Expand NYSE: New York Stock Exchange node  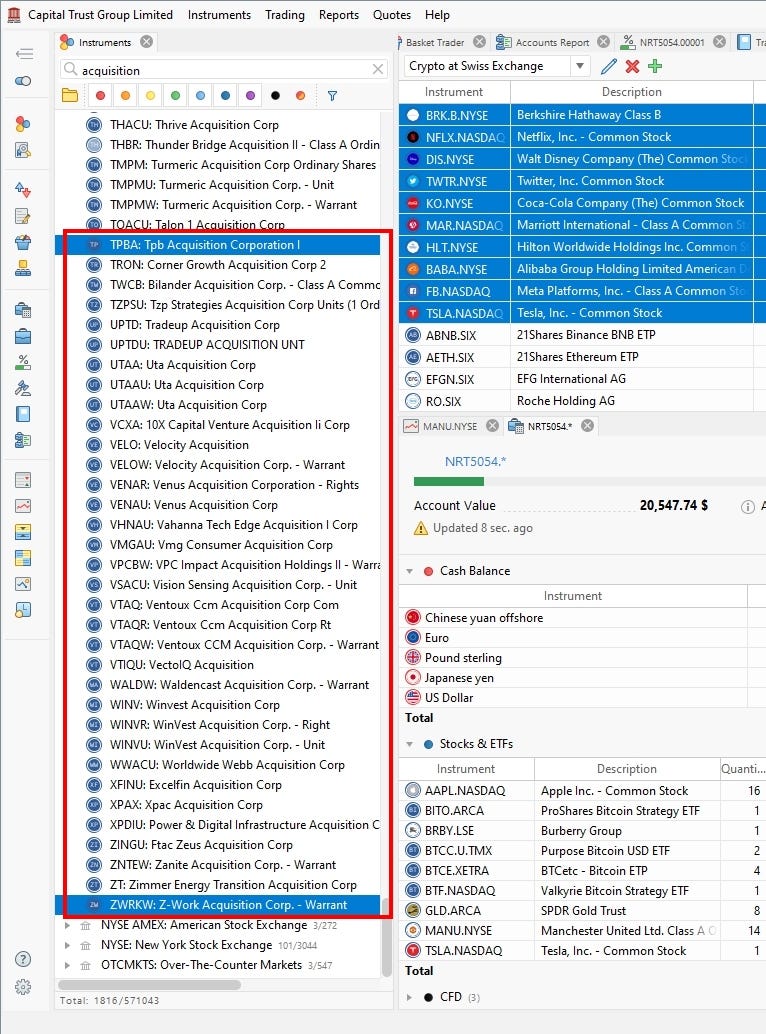click(67, 946)
